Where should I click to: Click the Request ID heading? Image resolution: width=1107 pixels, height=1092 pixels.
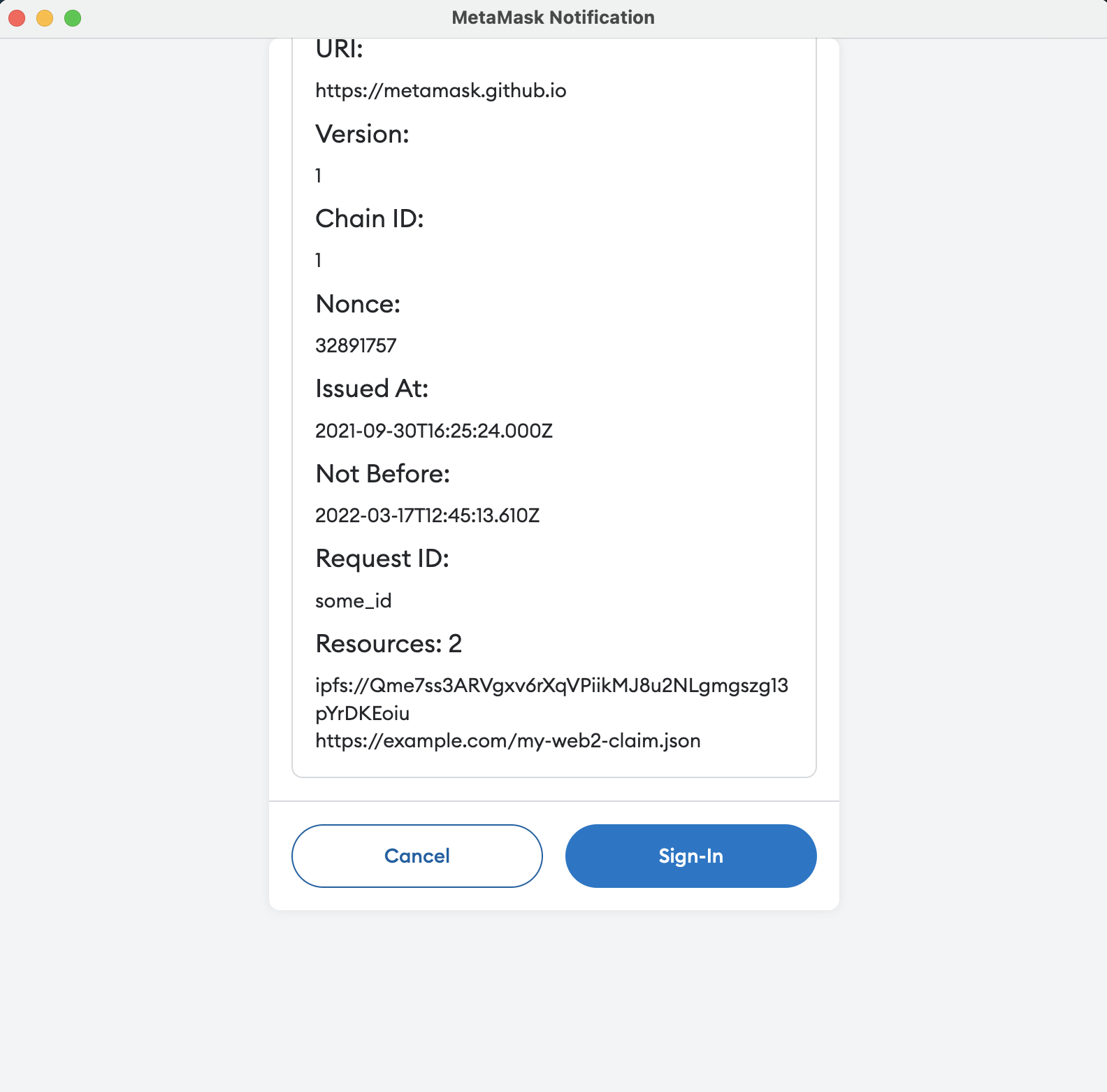pos(382,558)
